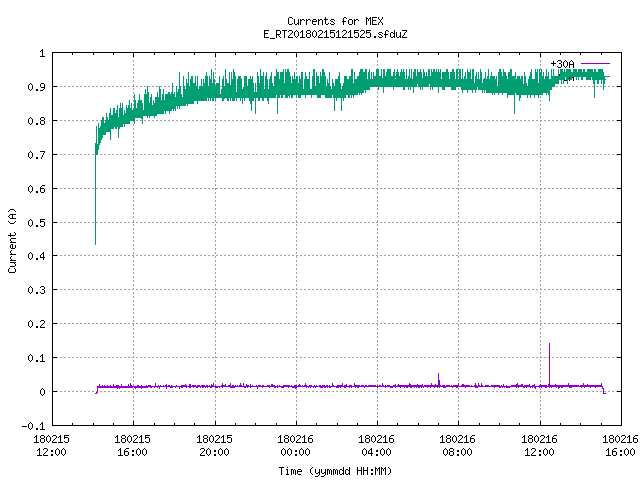640x480 pixels.
Task: Click the "Currents for MEX" chart title
Action: click(x=335, y=21)
